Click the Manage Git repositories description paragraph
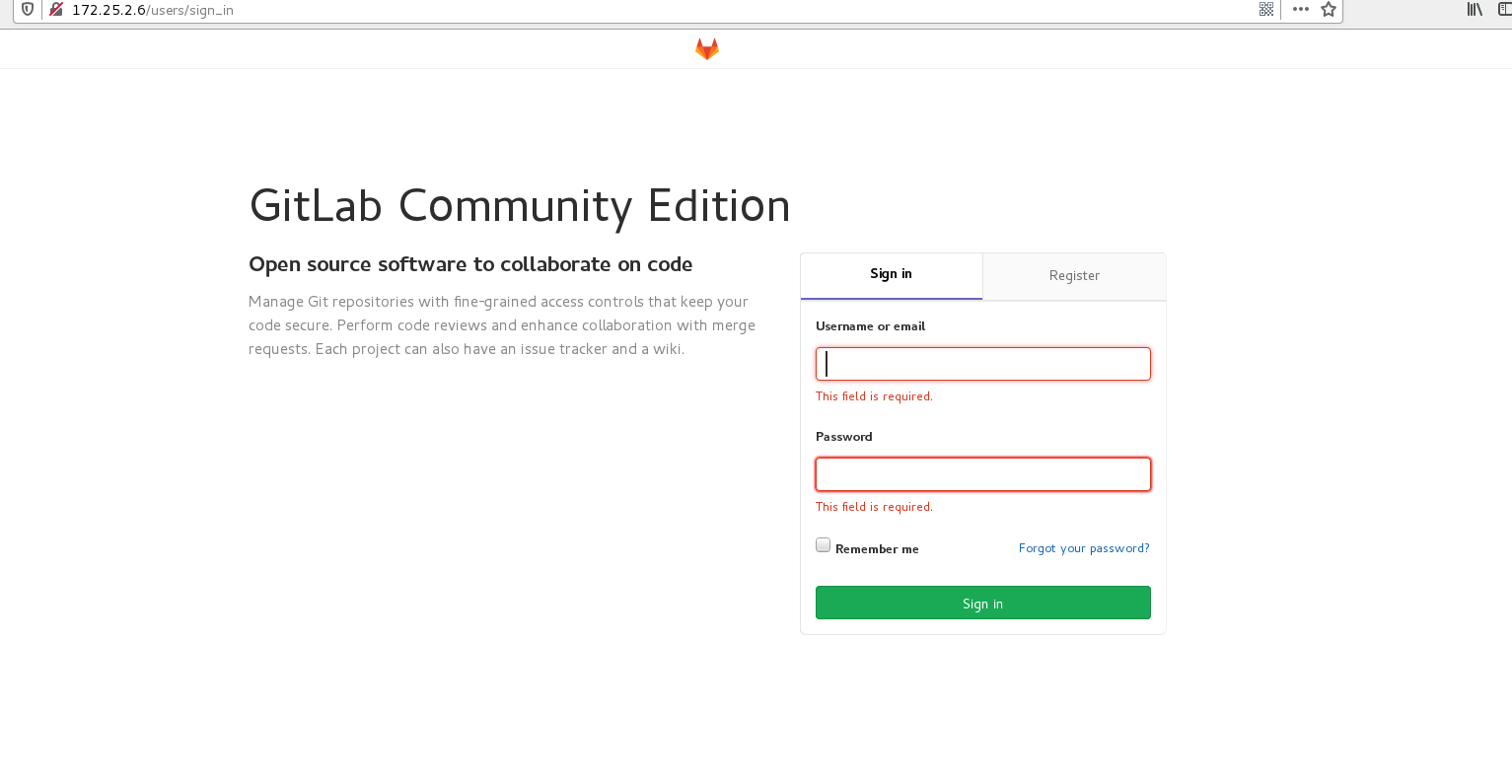This screenshot has width=1512, height=784. click(x=502, y=325)
